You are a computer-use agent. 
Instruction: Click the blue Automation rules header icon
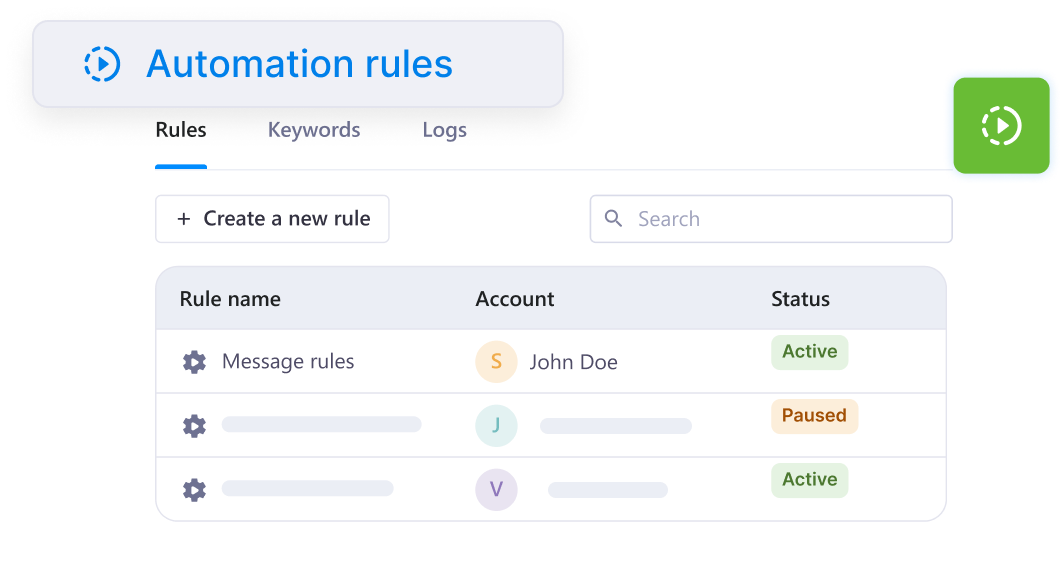102,64
